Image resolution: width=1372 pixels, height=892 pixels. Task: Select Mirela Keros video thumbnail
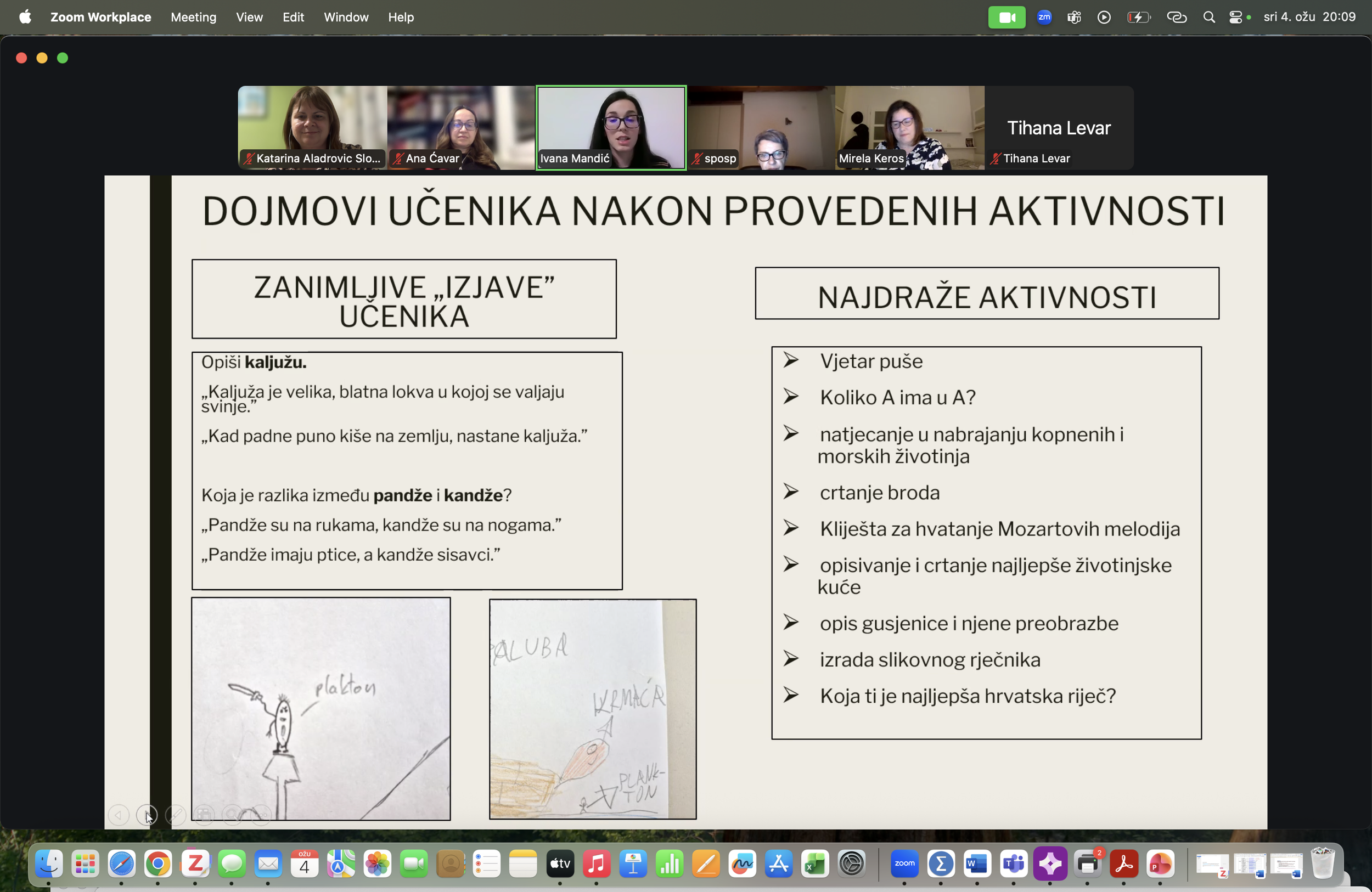pos(910,127)
